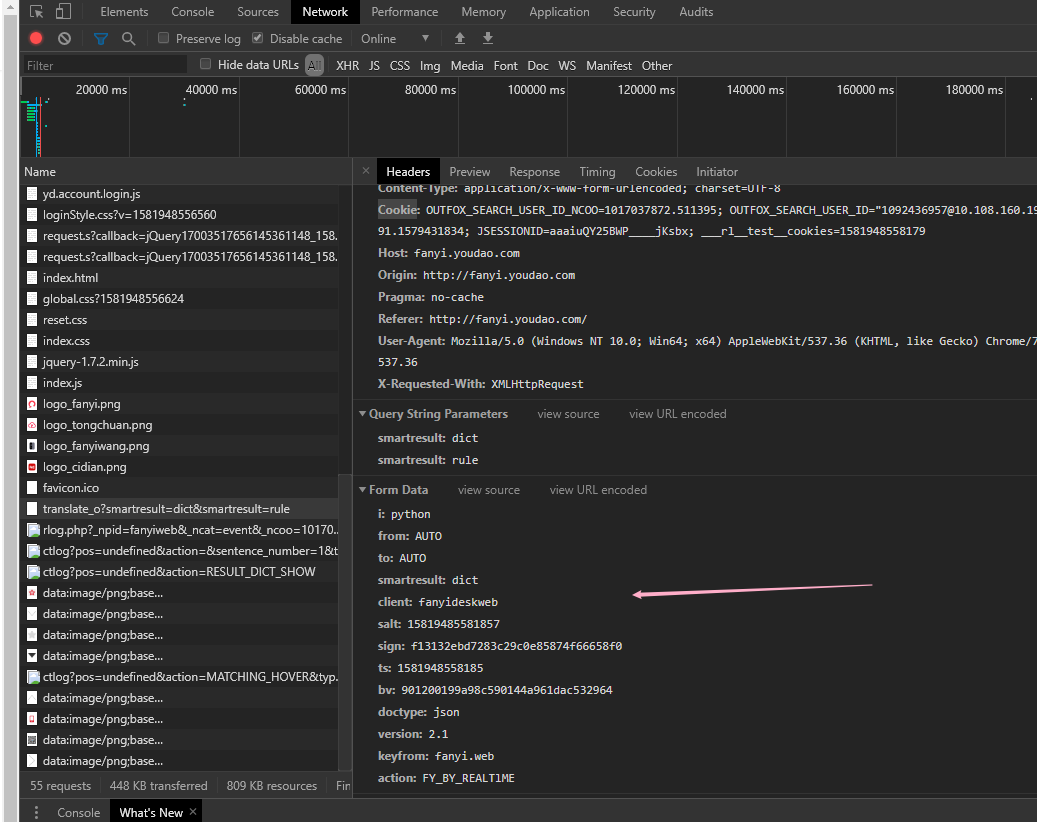Import HAR file with upload arrow
The width and height of the screenshot is (1037, 822).
click(x=460, y=38)
